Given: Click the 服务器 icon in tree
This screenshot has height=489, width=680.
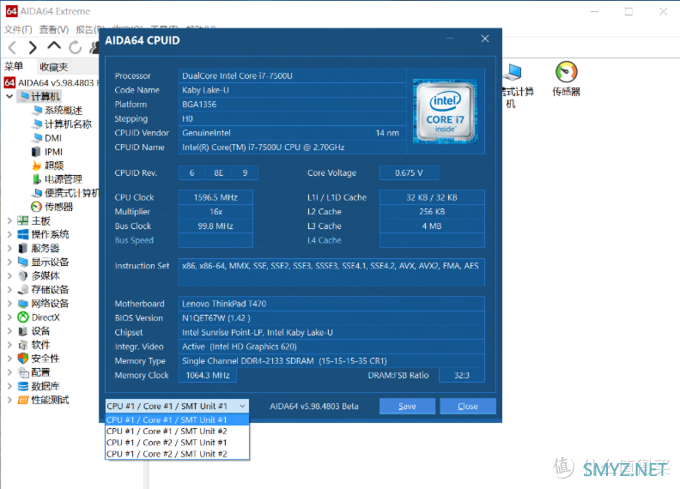Looking at the screenshot, I should coord(23,248).
